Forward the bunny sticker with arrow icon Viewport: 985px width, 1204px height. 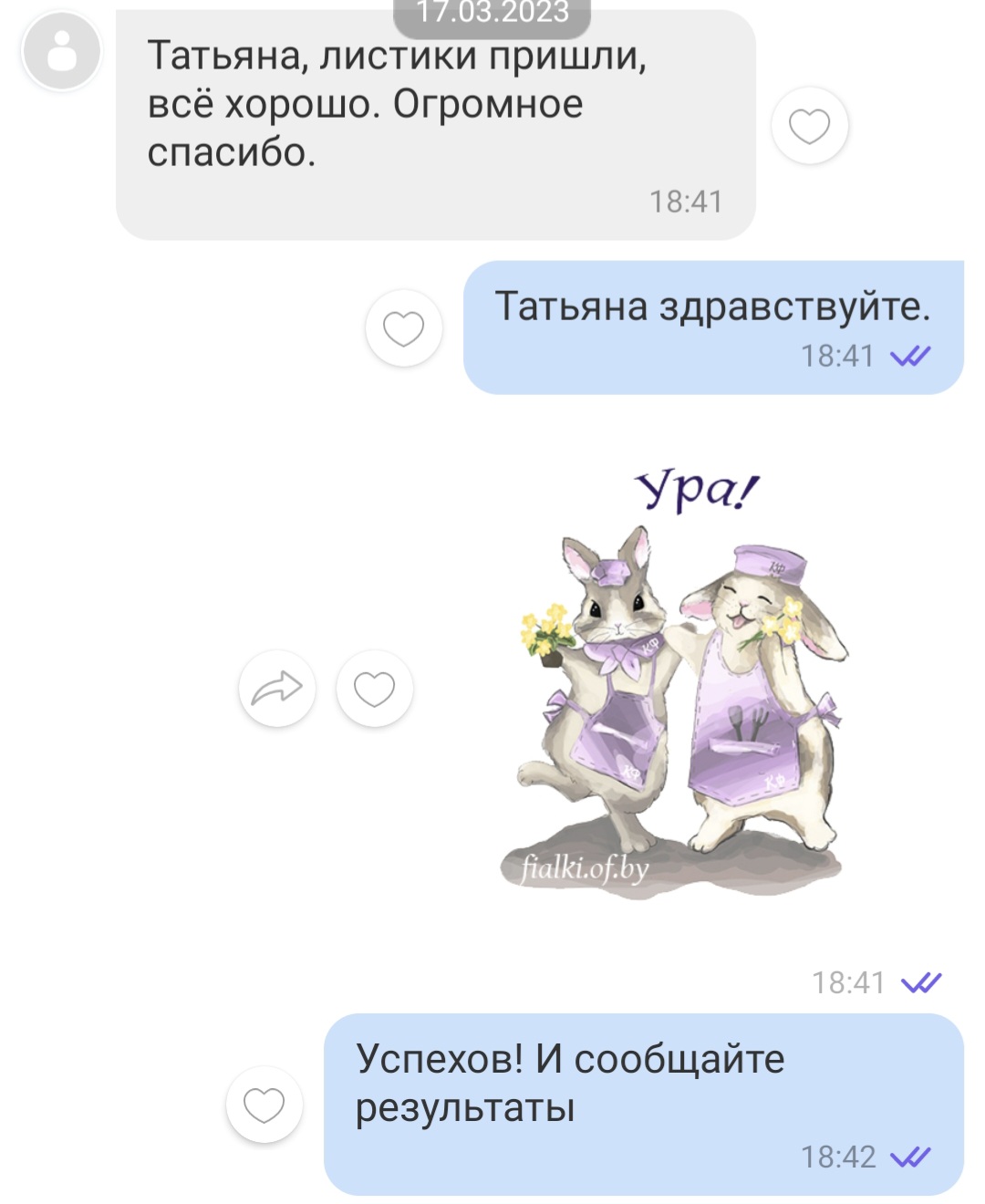point(276,689)
